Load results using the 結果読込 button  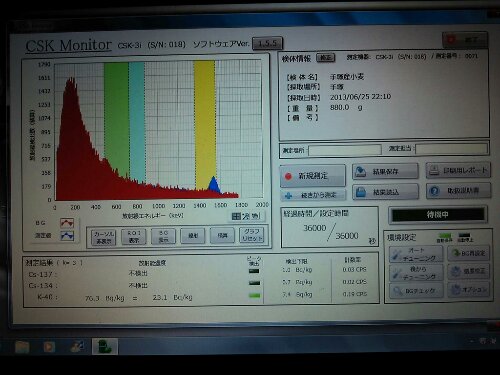tap(386, 192)
